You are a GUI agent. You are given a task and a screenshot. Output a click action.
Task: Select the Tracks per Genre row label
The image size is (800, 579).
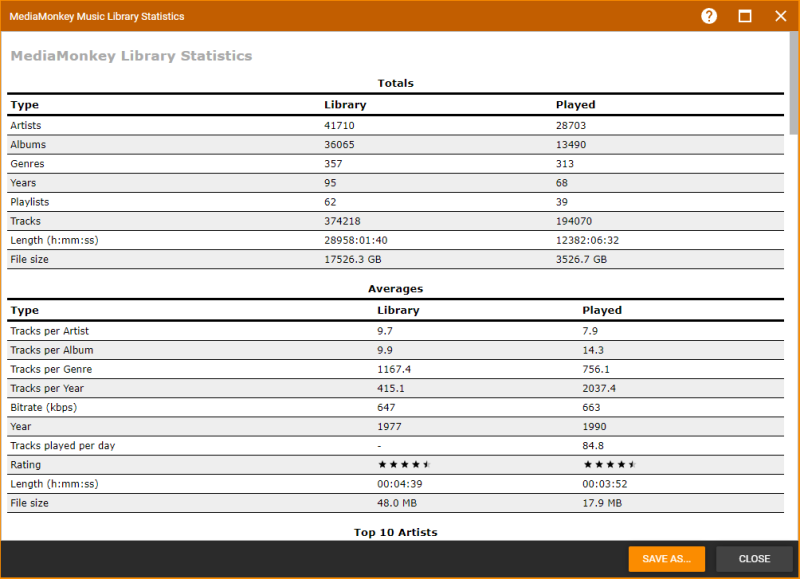click(x=51, y=370)
